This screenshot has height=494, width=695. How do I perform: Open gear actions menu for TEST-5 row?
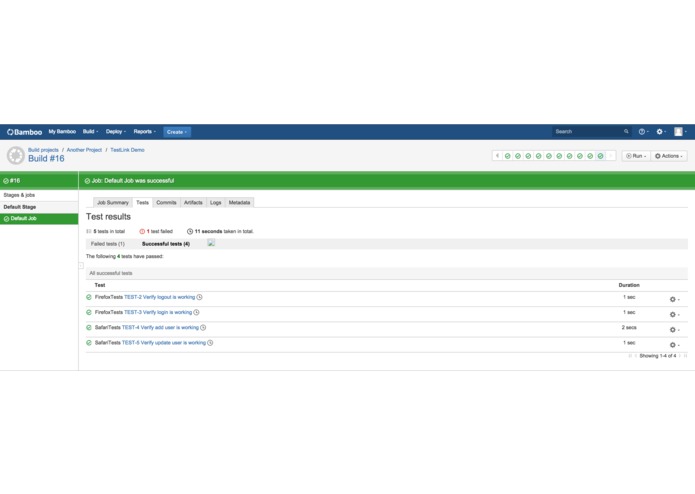tap(674, 345)
